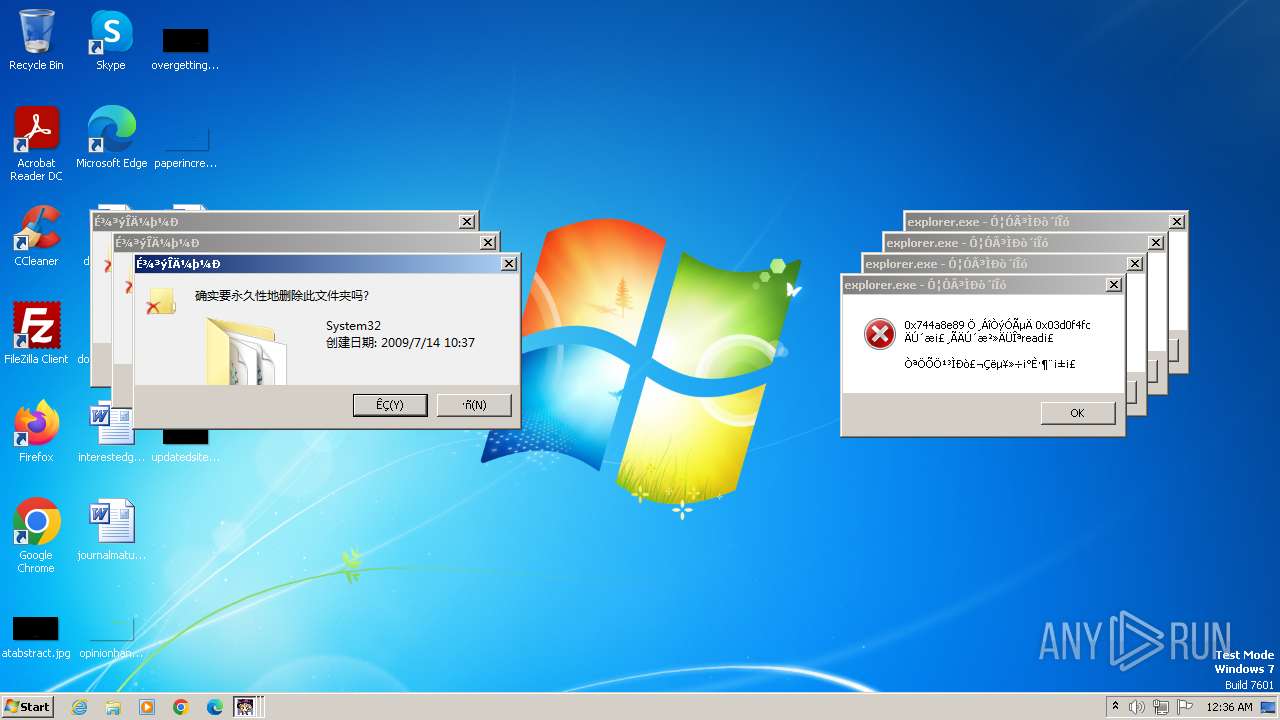The width and height of the screenshot is (1280, 720).
Task: Launch FileZilla Client shortcut
Action: pos(37,333)
